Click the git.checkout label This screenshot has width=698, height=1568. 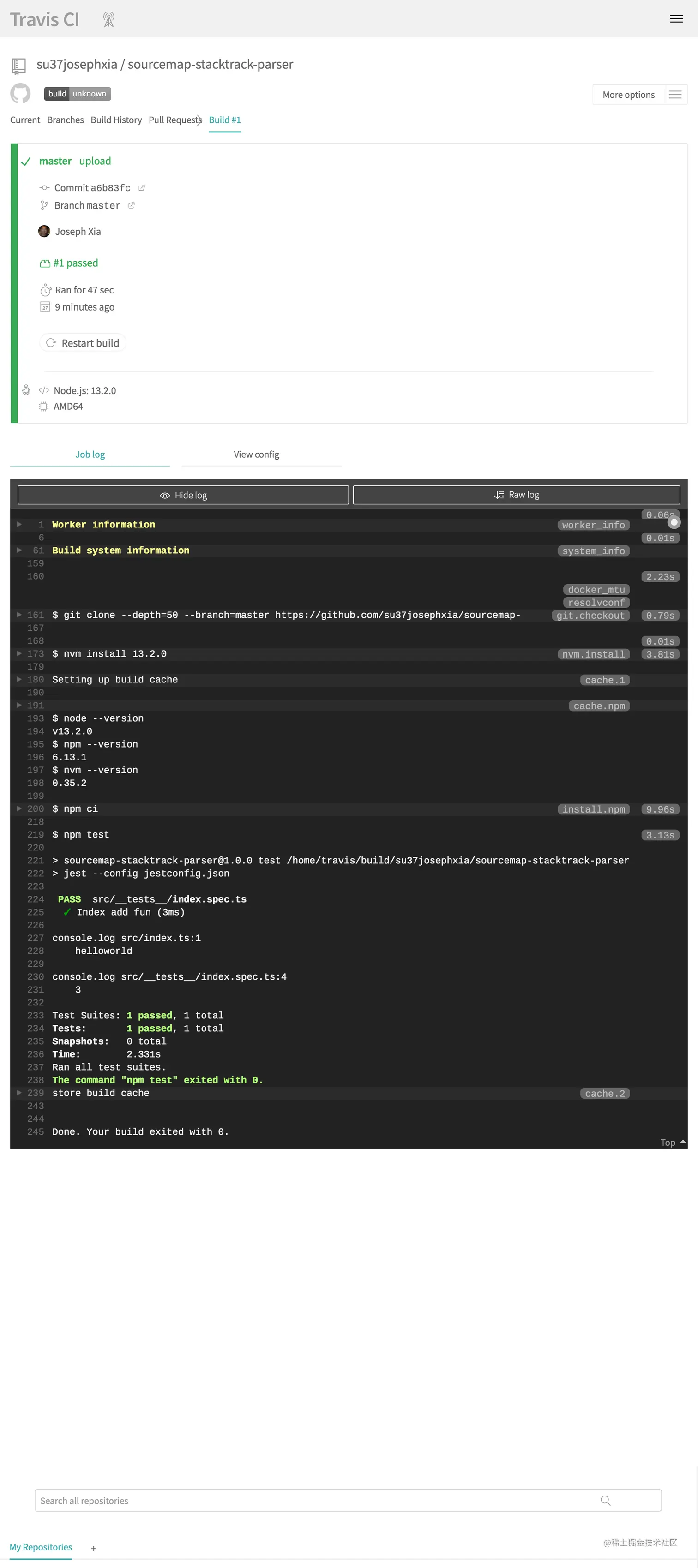(x=591, y=616)
